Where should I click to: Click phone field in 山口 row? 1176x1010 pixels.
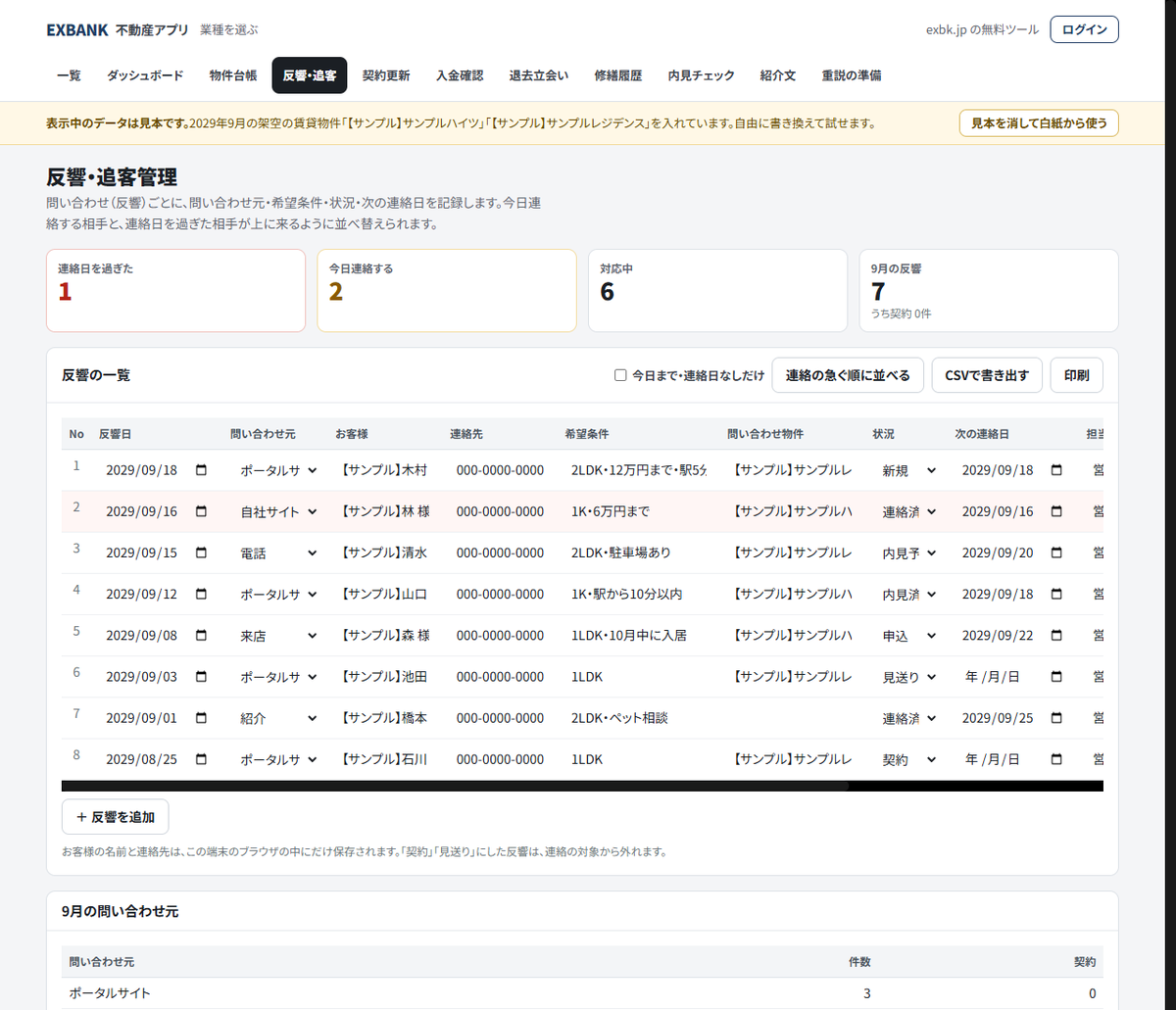[500, 594]
